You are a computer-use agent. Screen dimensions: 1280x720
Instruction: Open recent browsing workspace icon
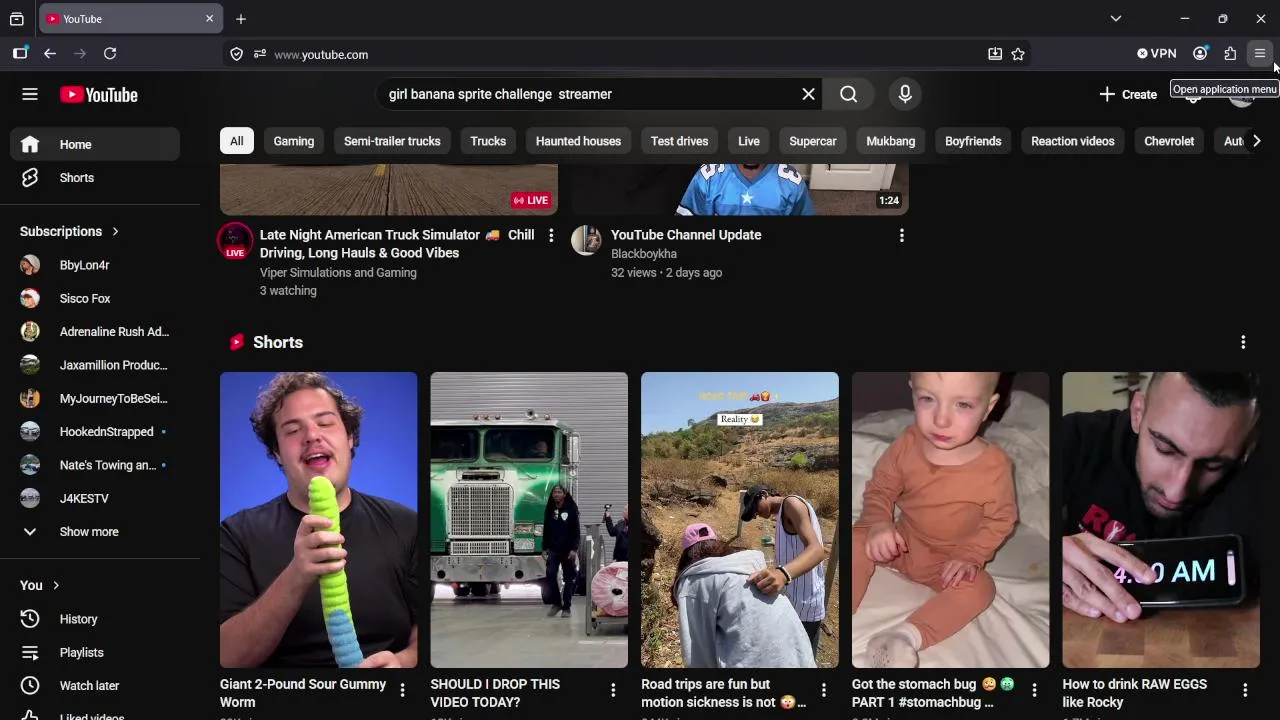17,19
